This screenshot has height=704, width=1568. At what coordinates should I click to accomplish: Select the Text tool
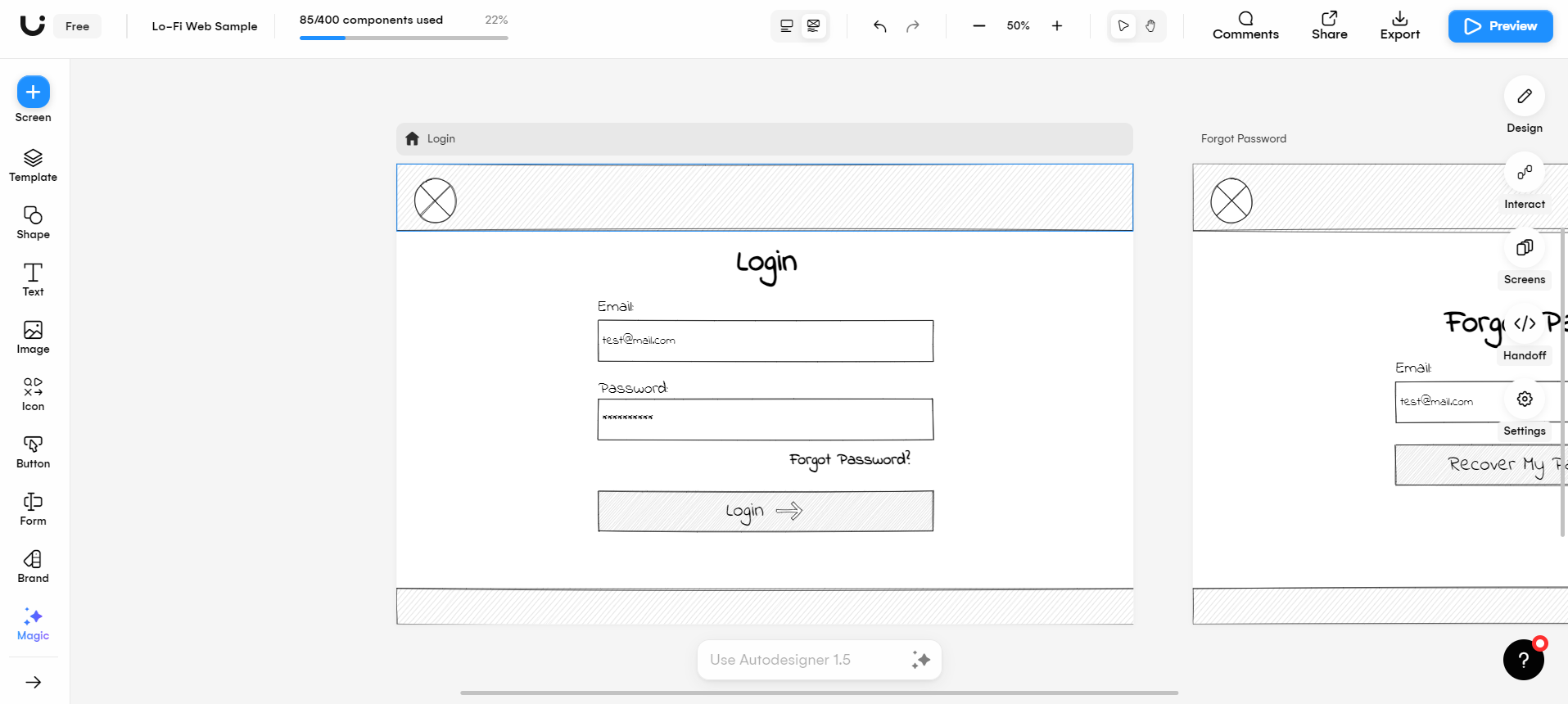[x=33, y=279]
